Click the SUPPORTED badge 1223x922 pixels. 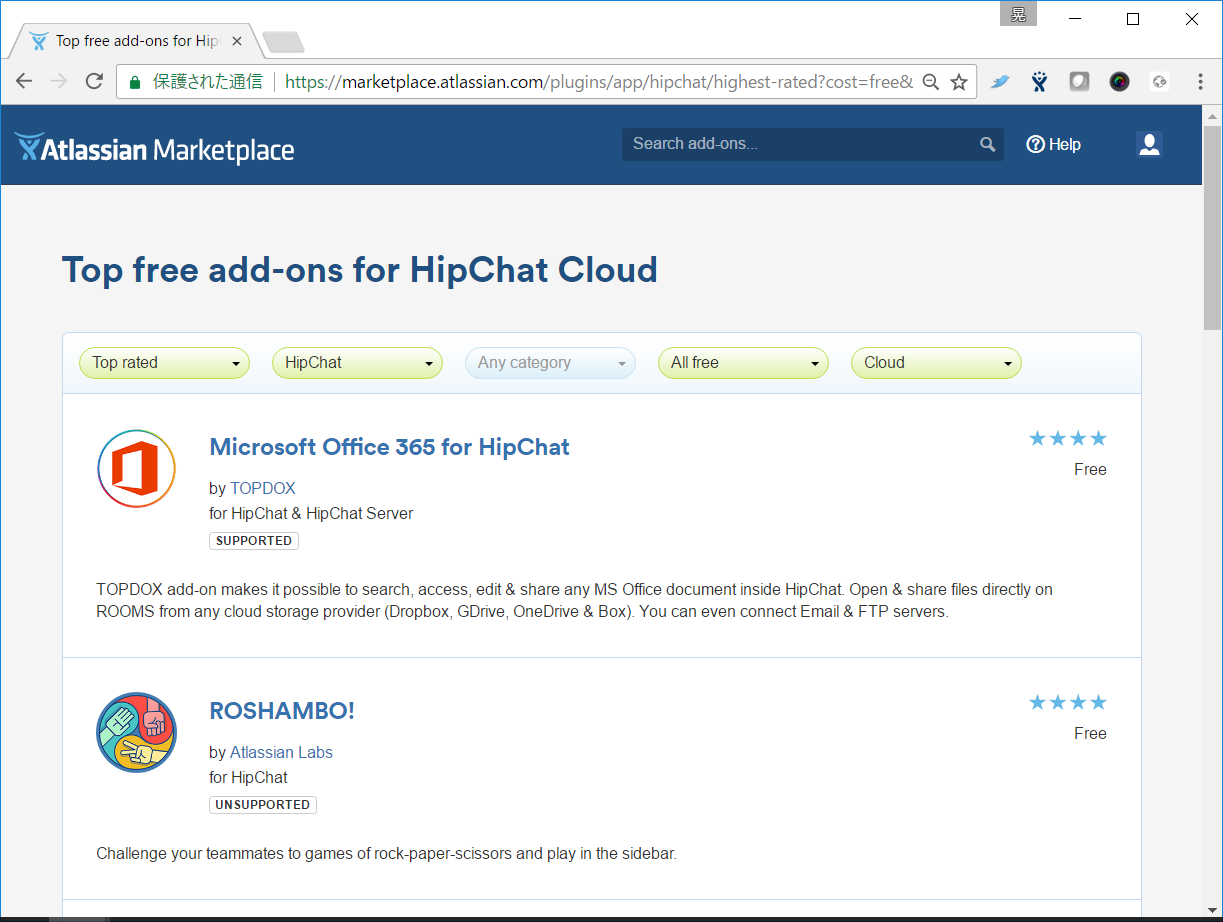pos(254,541)
